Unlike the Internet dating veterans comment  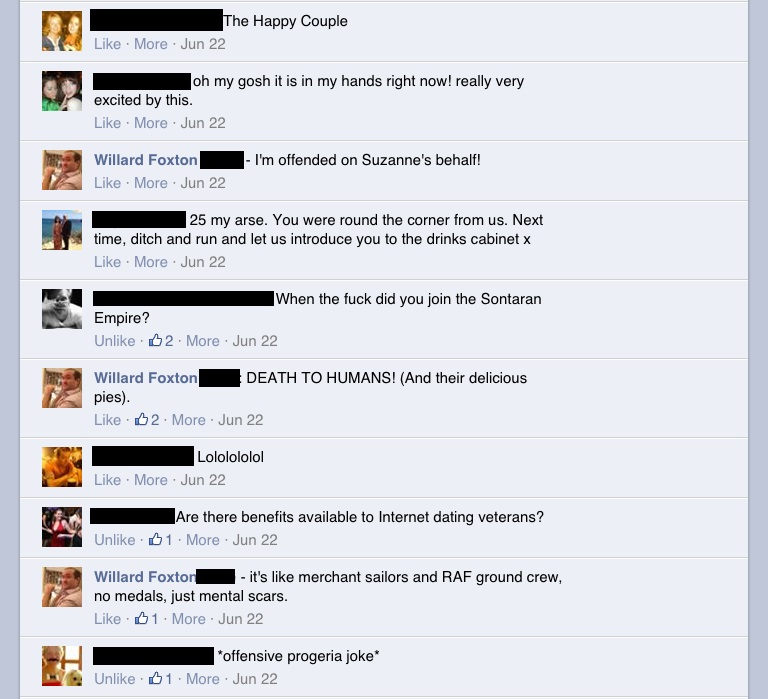pyautogui.click(x=115, y=540)
